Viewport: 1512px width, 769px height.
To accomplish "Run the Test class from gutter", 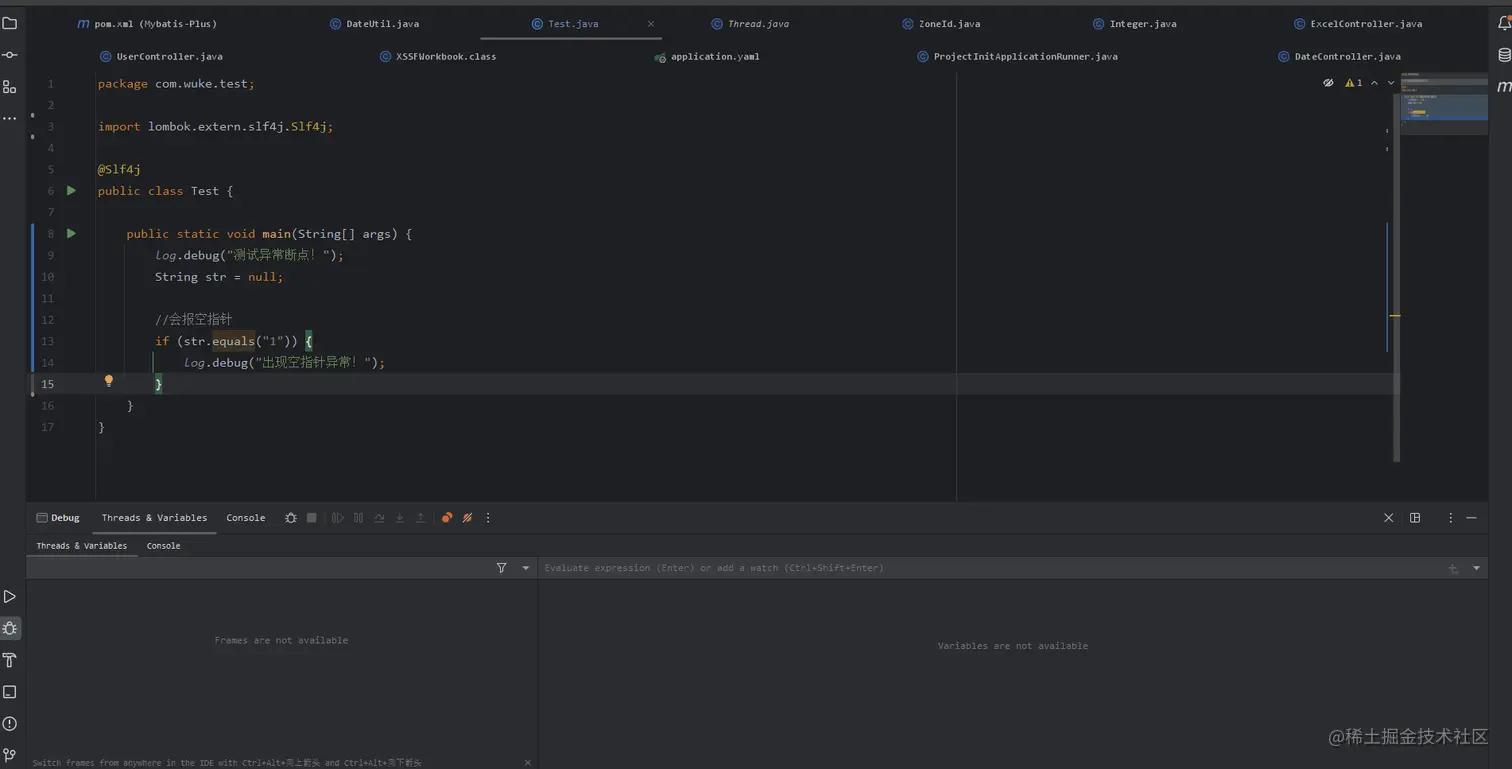I will tap(71, 190).
